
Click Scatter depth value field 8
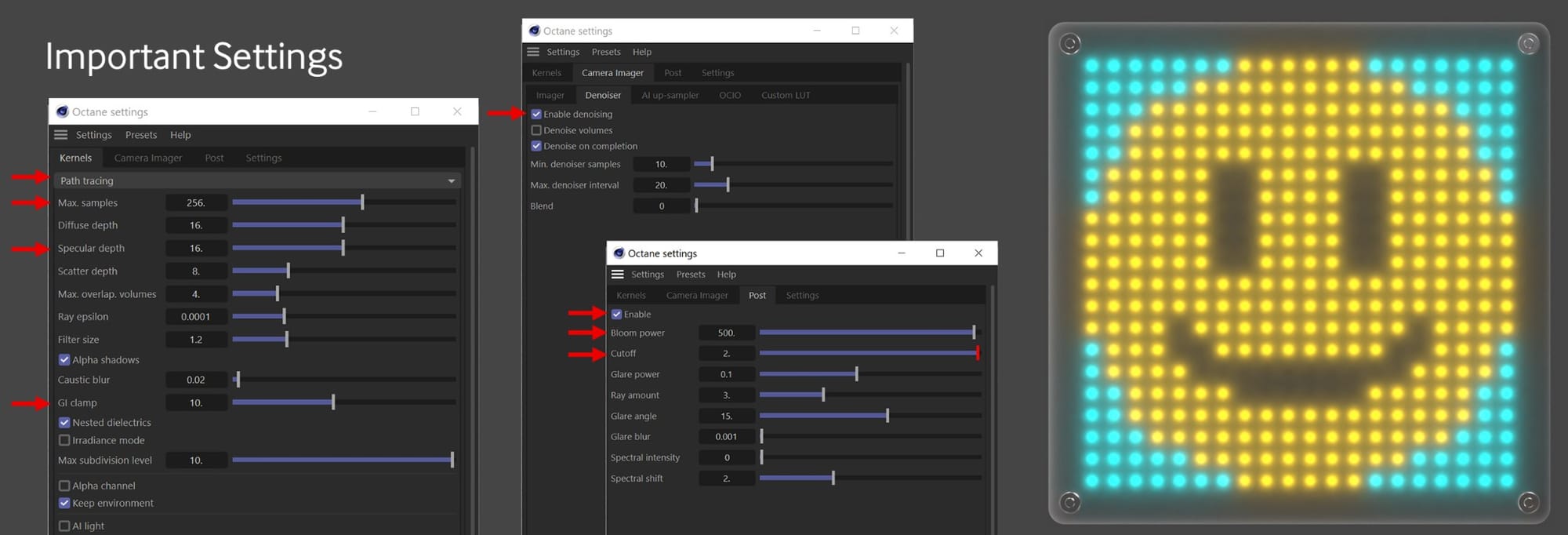click(196, 271)
